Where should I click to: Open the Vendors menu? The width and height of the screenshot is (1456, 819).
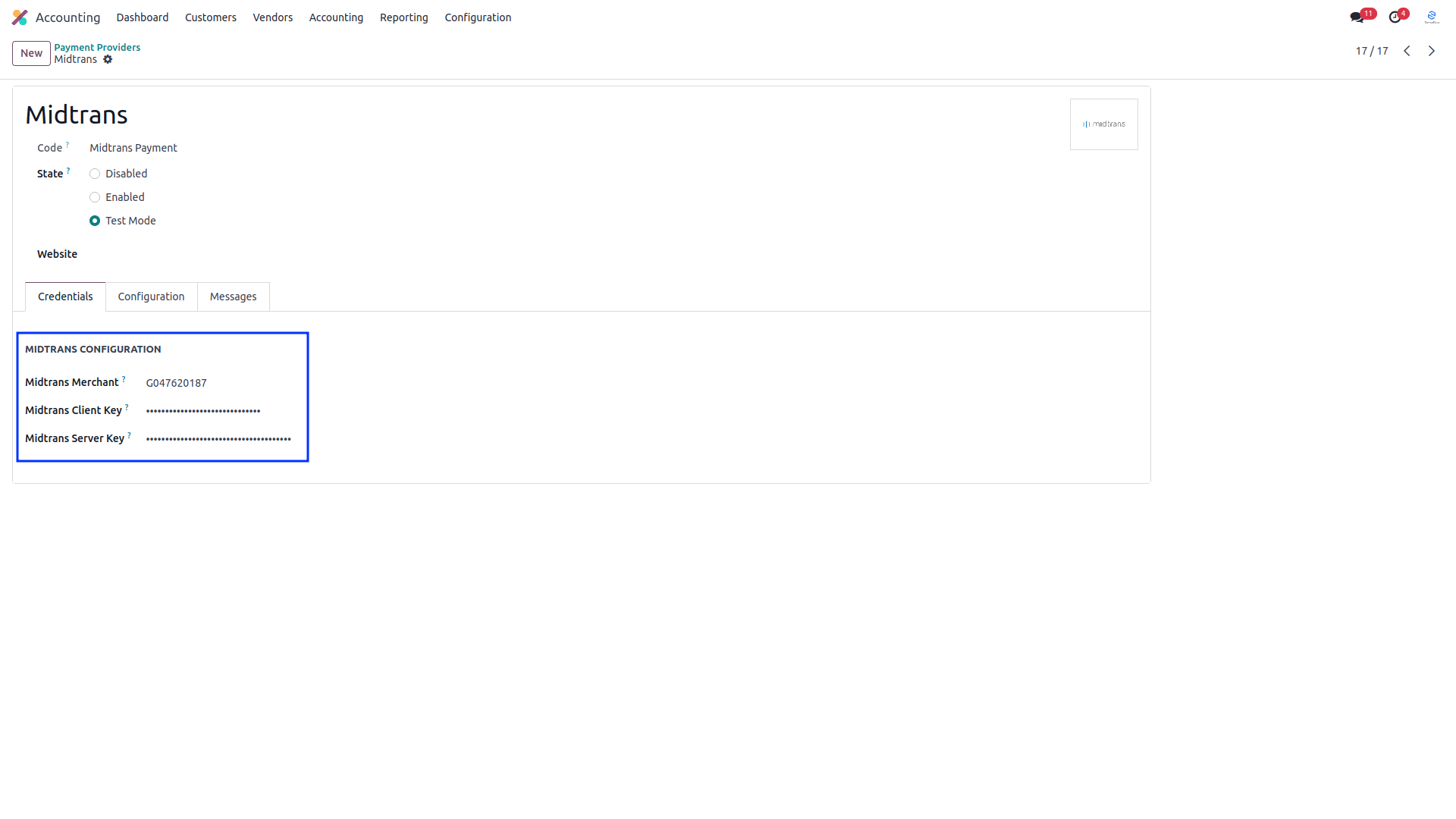pyautogui.click(x=273, y=17)
